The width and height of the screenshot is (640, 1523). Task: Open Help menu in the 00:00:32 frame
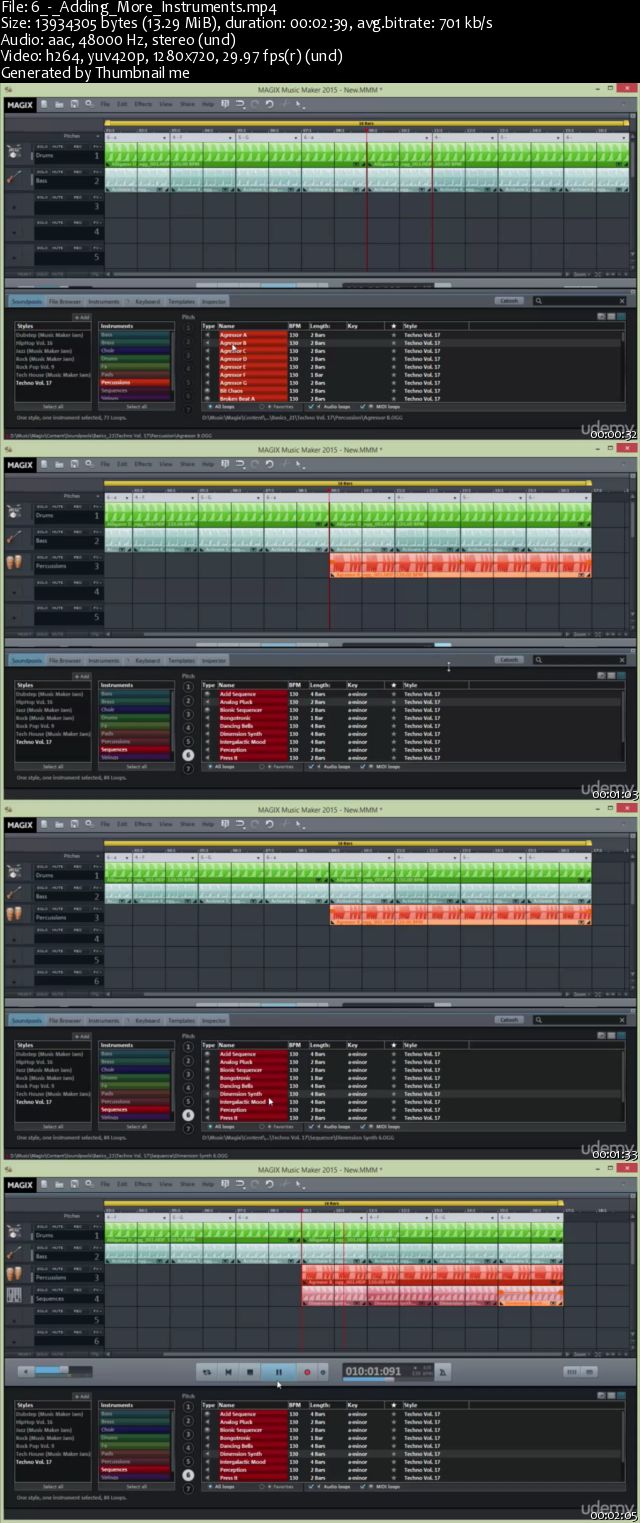(x=208, y=104)
